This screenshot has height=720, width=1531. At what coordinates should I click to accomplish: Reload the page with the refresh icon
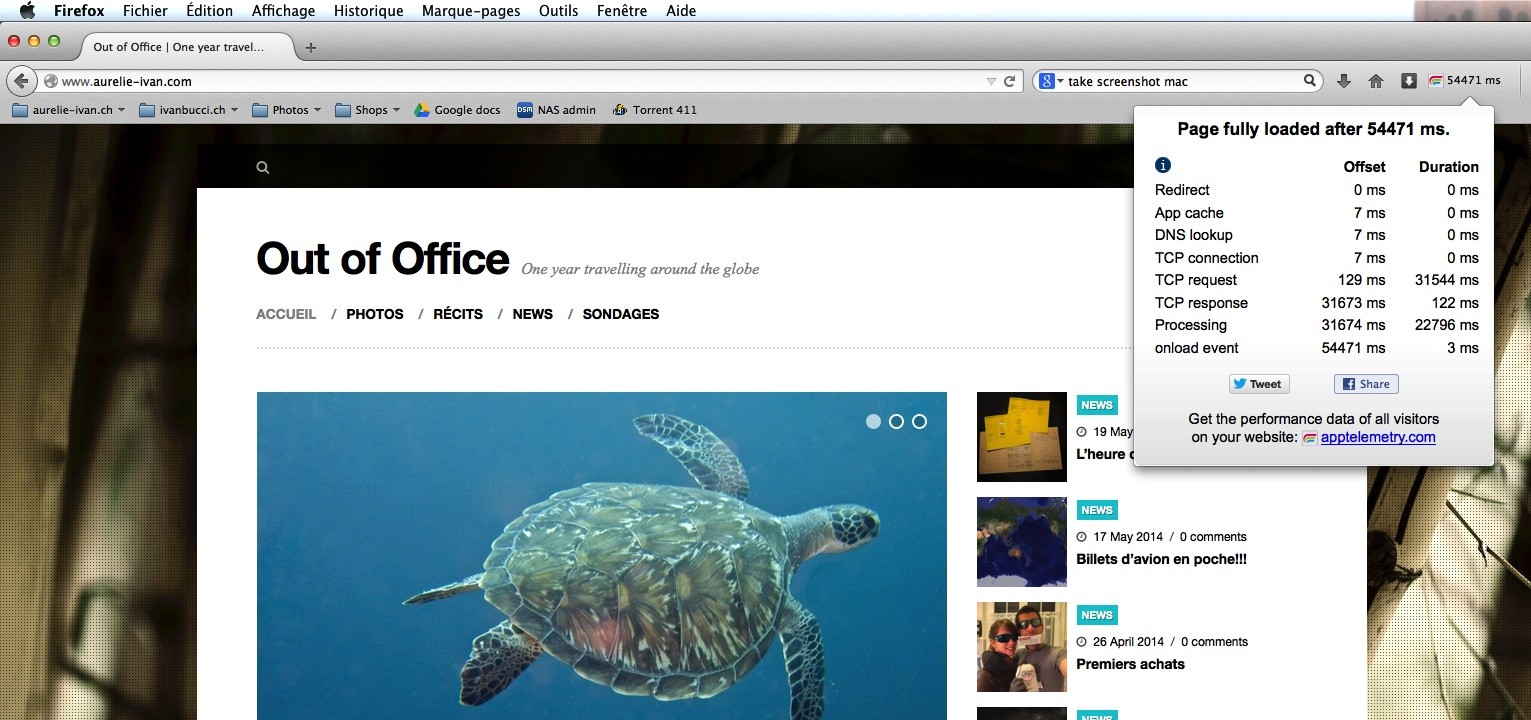tap(1010, 81)
